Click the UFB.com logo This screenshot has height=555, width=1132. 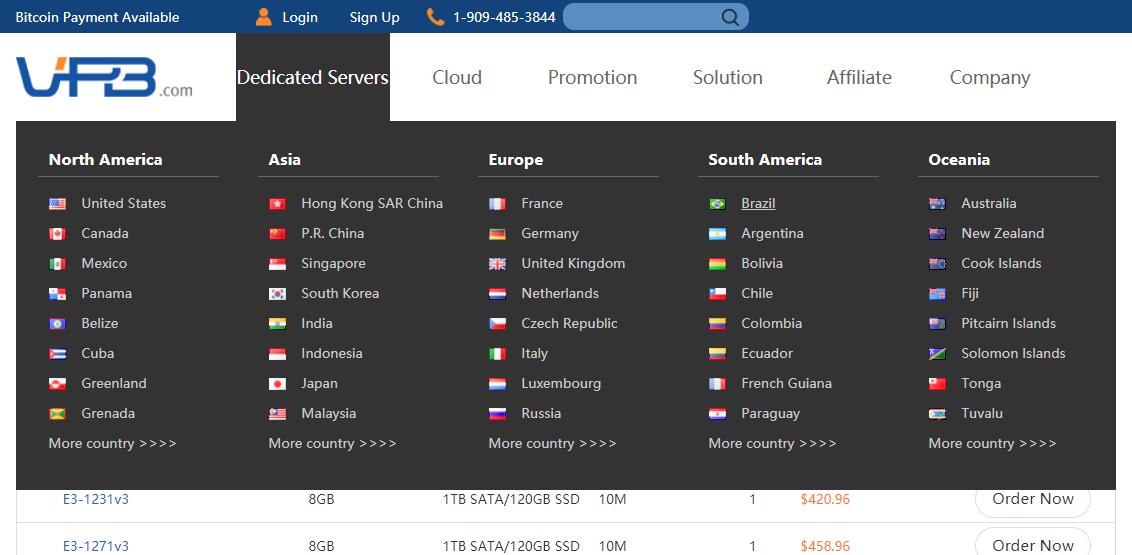click(x=104, y=77)
